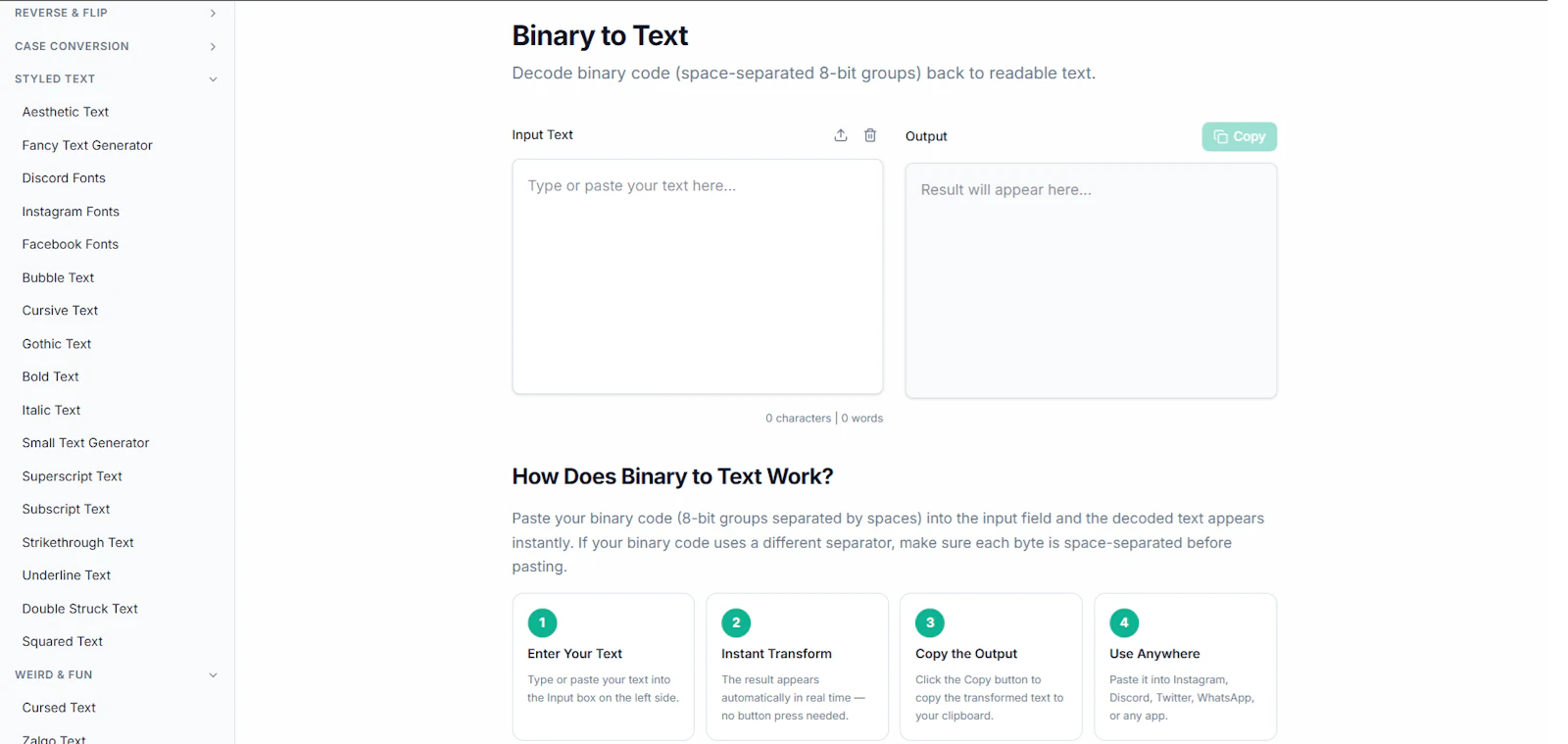Select the Strikethrough Text tool

[77, 542]
